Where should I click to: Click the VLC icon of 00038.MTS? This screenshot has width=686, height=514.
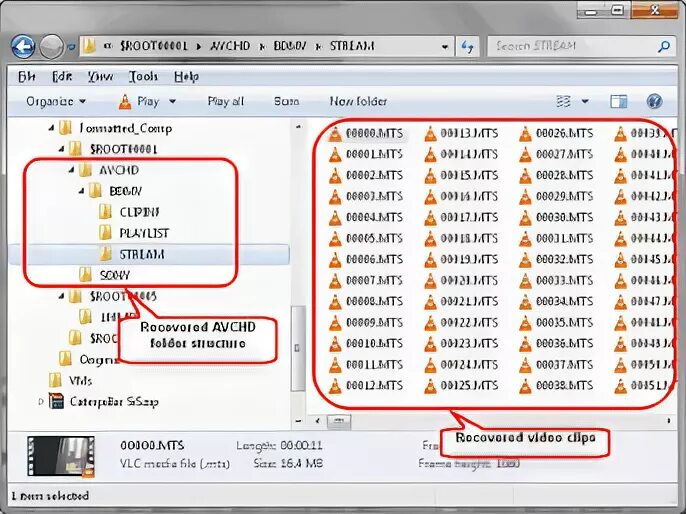pos(525,385)
